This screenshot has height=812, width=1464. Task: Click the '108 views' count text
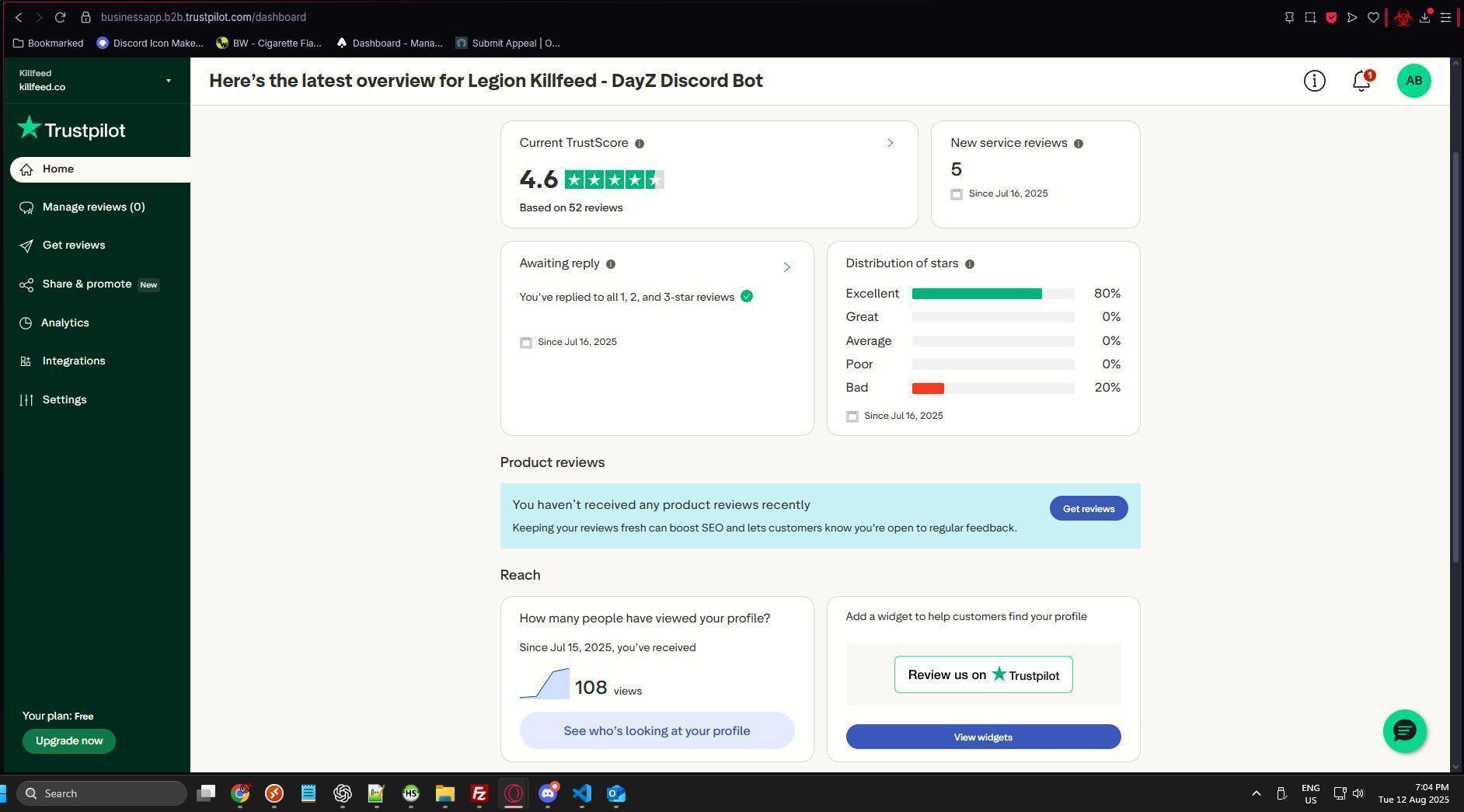tap(608, 688)
